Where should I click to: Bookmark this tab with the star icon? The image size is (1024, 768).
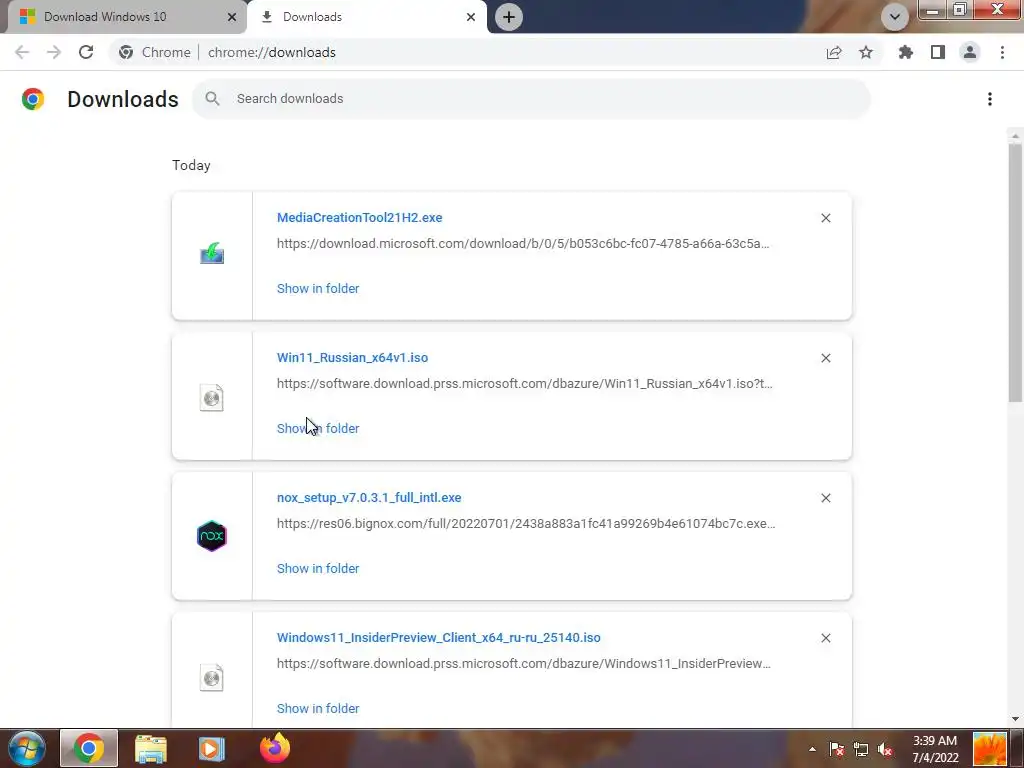pyautogui.click(x=866, y=52)
